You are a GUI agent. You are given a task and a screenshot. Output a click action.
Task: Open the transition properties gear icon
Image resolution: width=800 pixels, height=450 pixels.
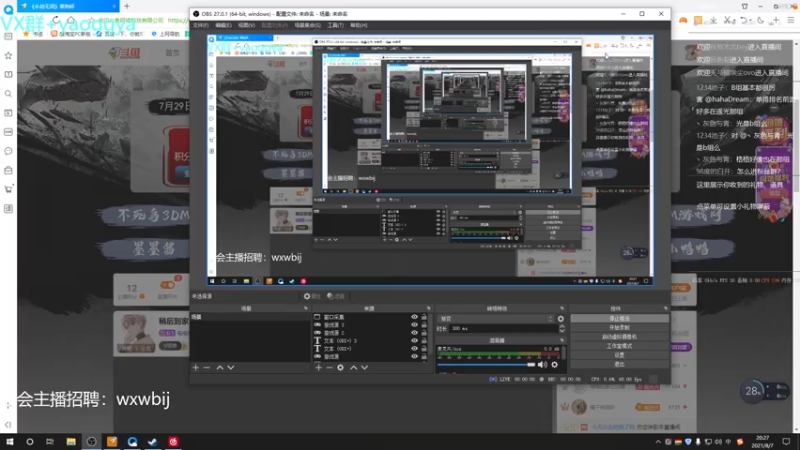pyautogui.click(x=561, y=319)
